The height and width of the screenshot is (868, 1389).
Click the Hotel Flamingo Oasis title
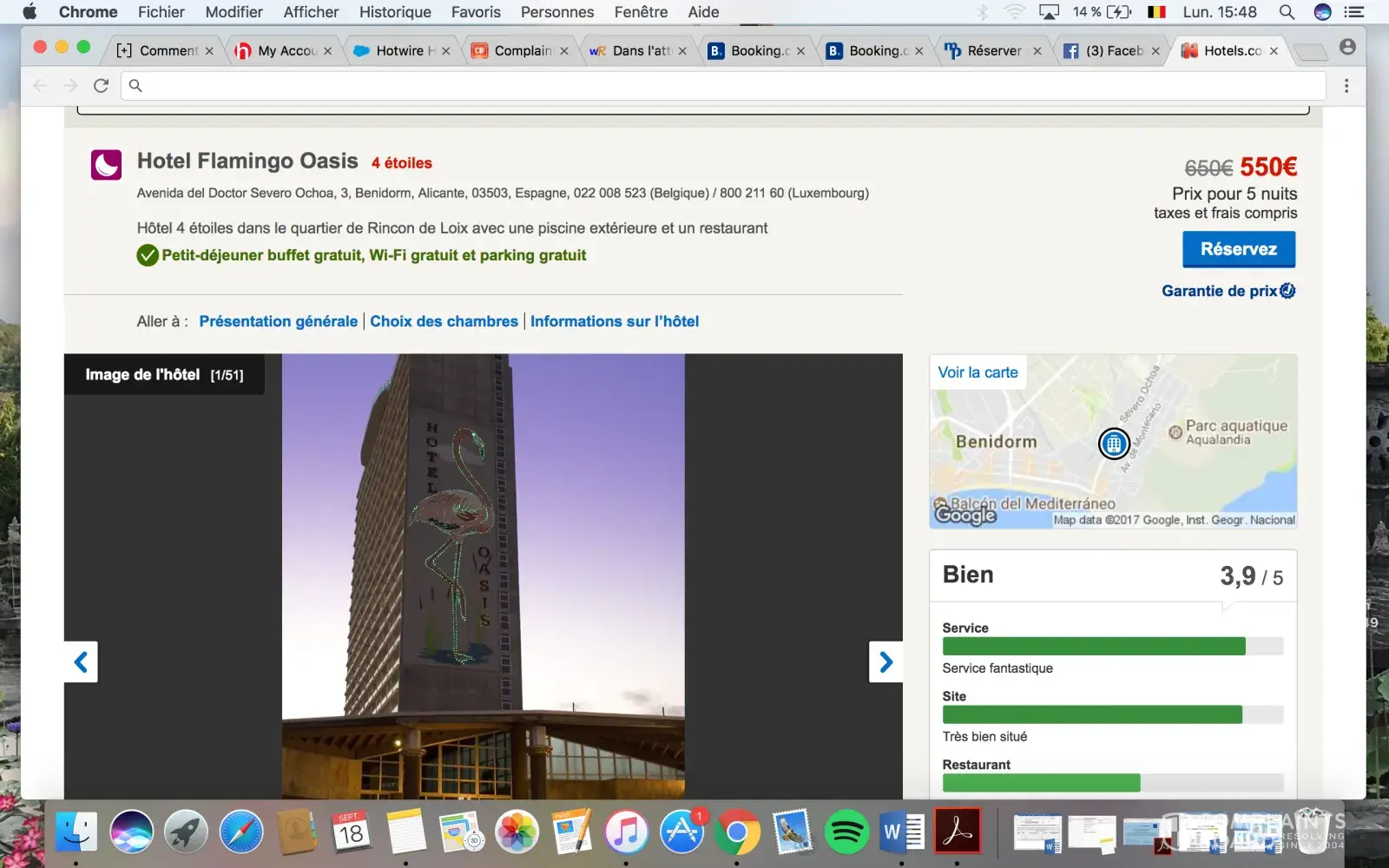coord(247,161)
